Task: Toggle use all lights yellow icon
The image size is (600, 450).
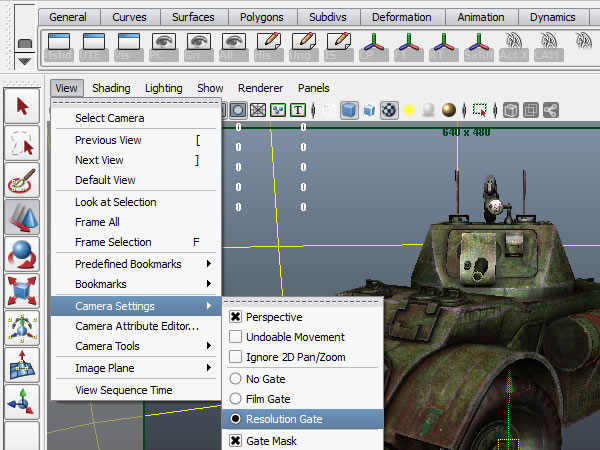Action: click(409, 111)
